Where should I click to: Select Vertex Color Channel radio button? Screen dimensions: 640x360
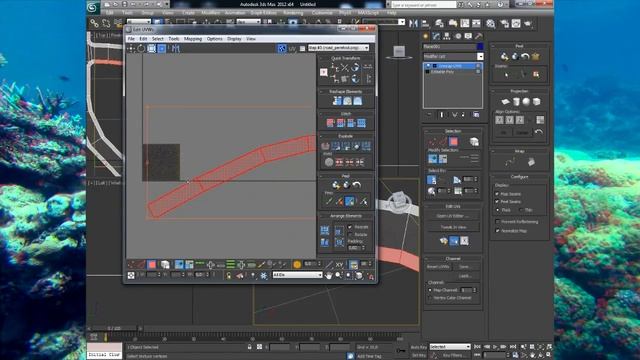[x=430, y=298]
